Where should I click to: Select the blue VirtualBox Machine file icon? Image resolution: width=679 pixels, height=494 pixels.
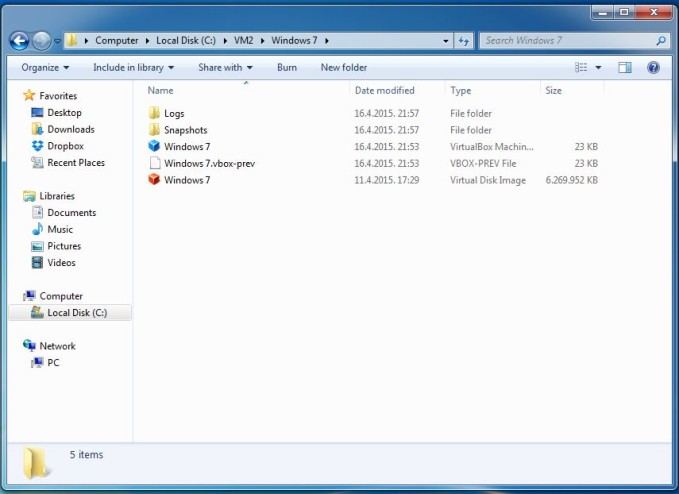coord(154,146)
